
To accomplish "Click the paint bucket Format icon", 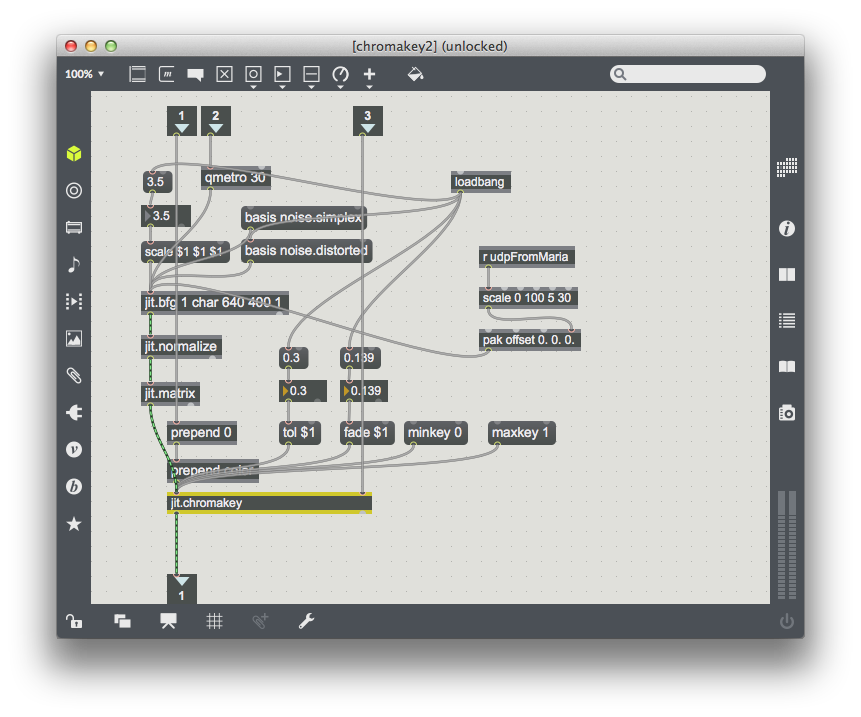I will 415,74.
